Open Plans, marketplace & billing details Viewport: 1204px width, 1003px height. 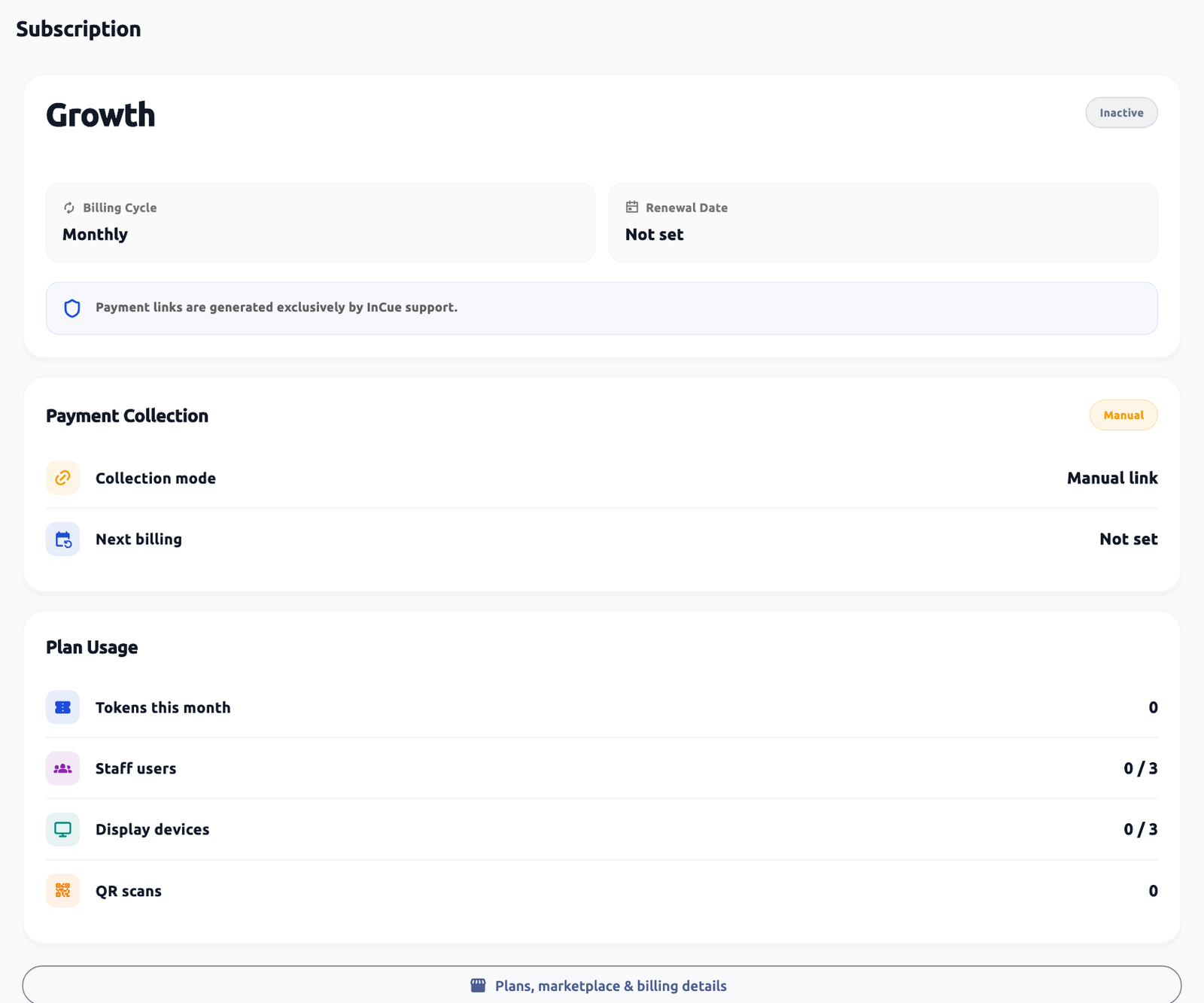tap(602, 985)
